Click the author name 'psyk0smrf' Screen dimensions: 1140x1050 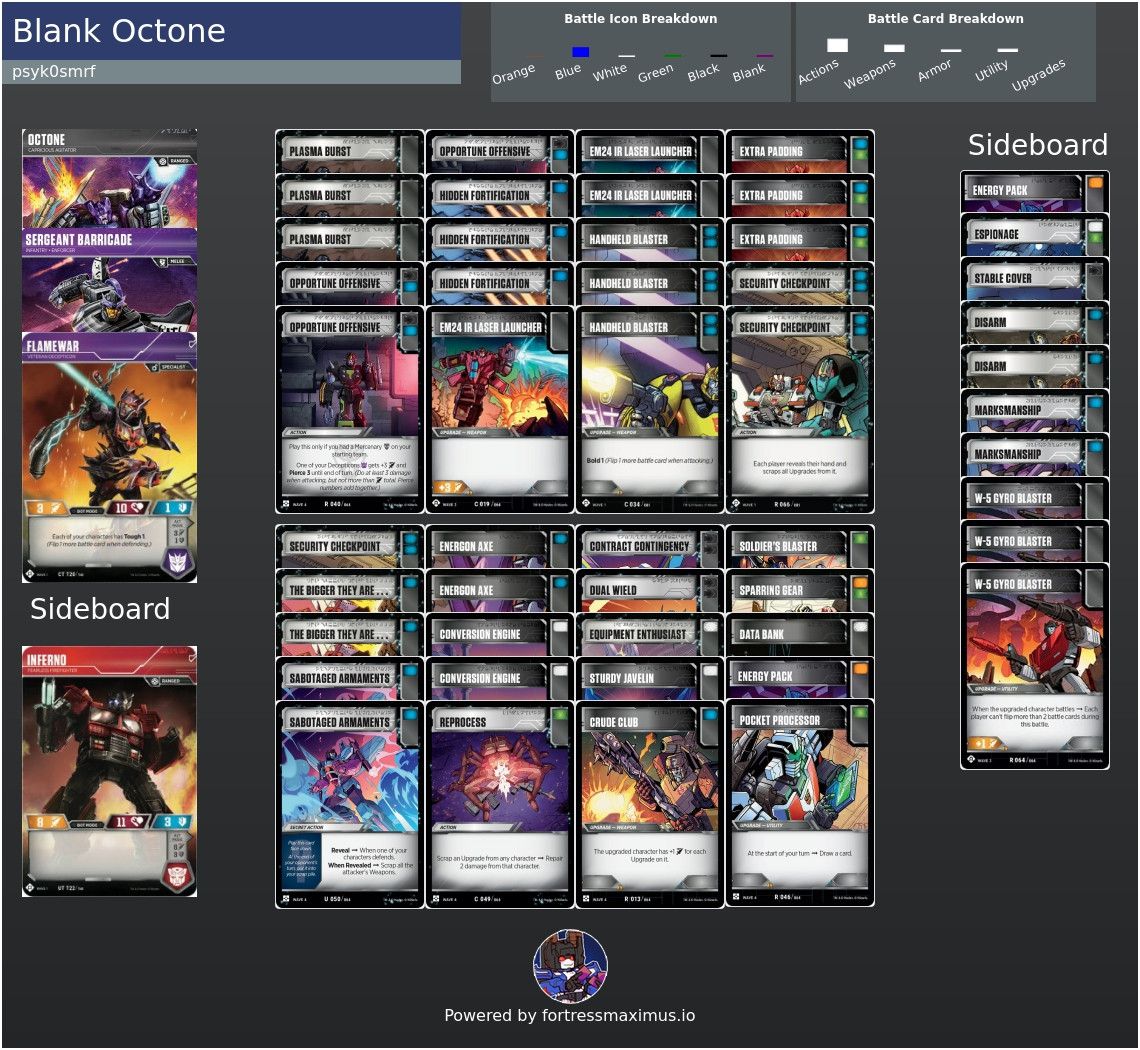click(54, 71)
